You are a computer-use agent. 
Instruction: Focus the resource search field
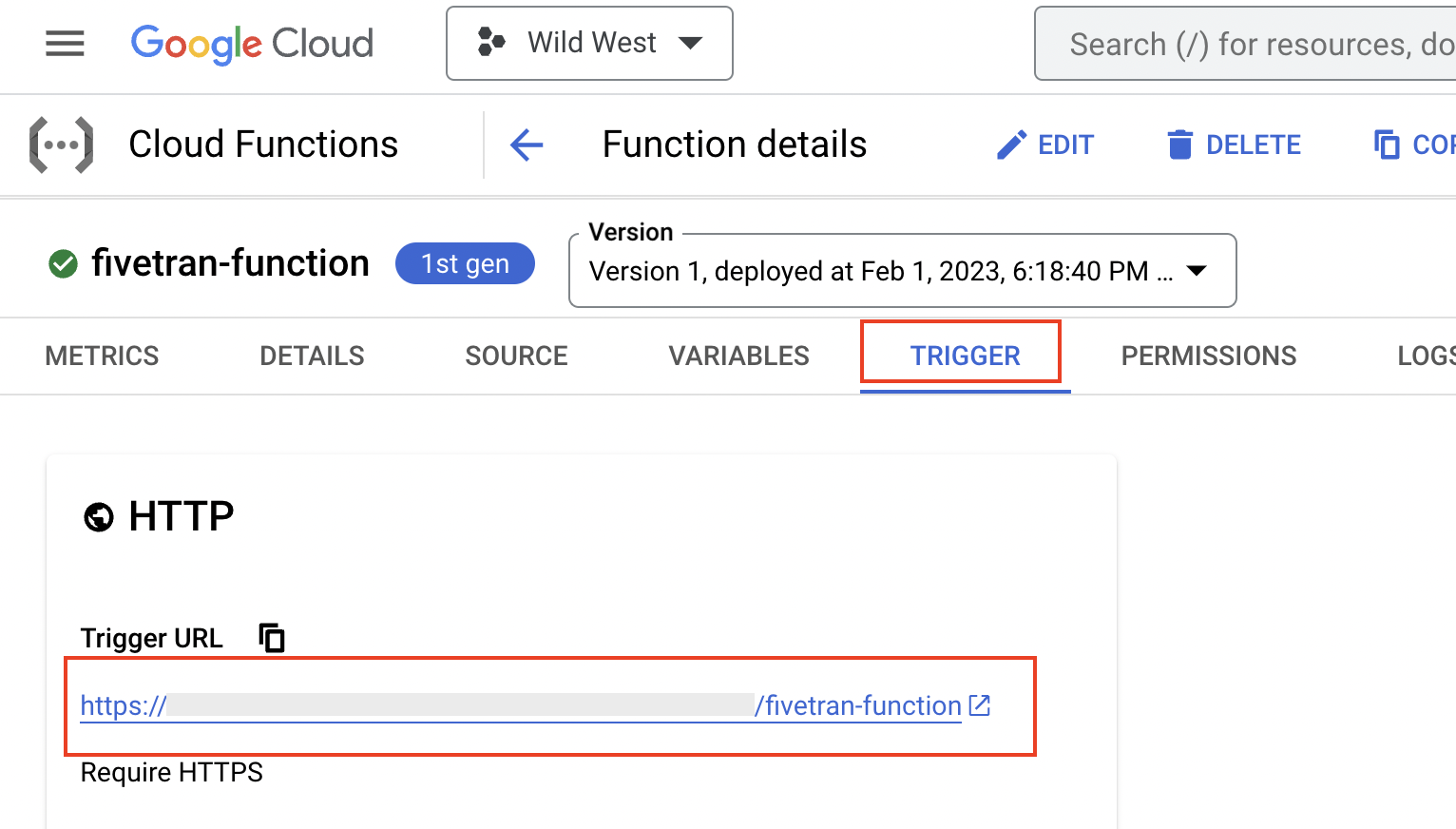tap(1245, 44)
